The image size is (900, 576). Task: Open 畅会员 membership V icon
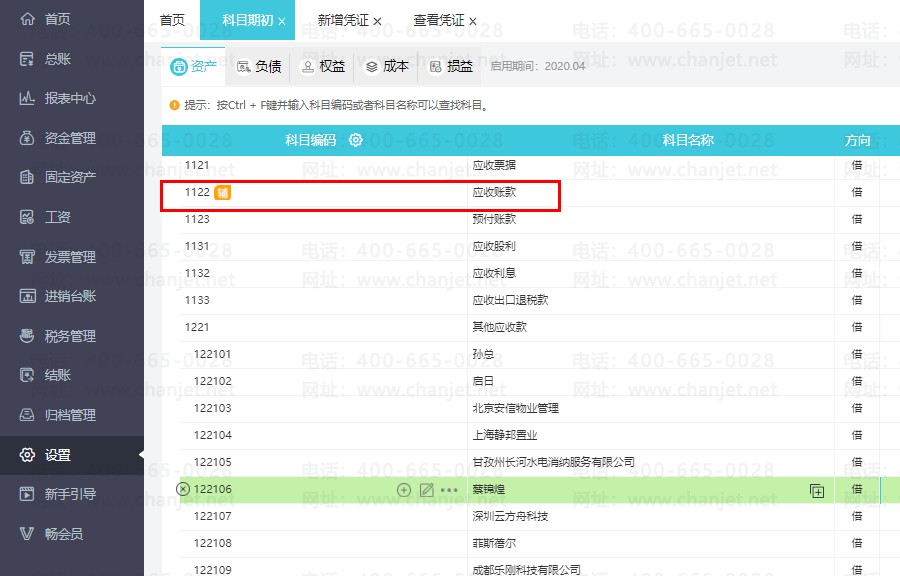pos(27,534)
